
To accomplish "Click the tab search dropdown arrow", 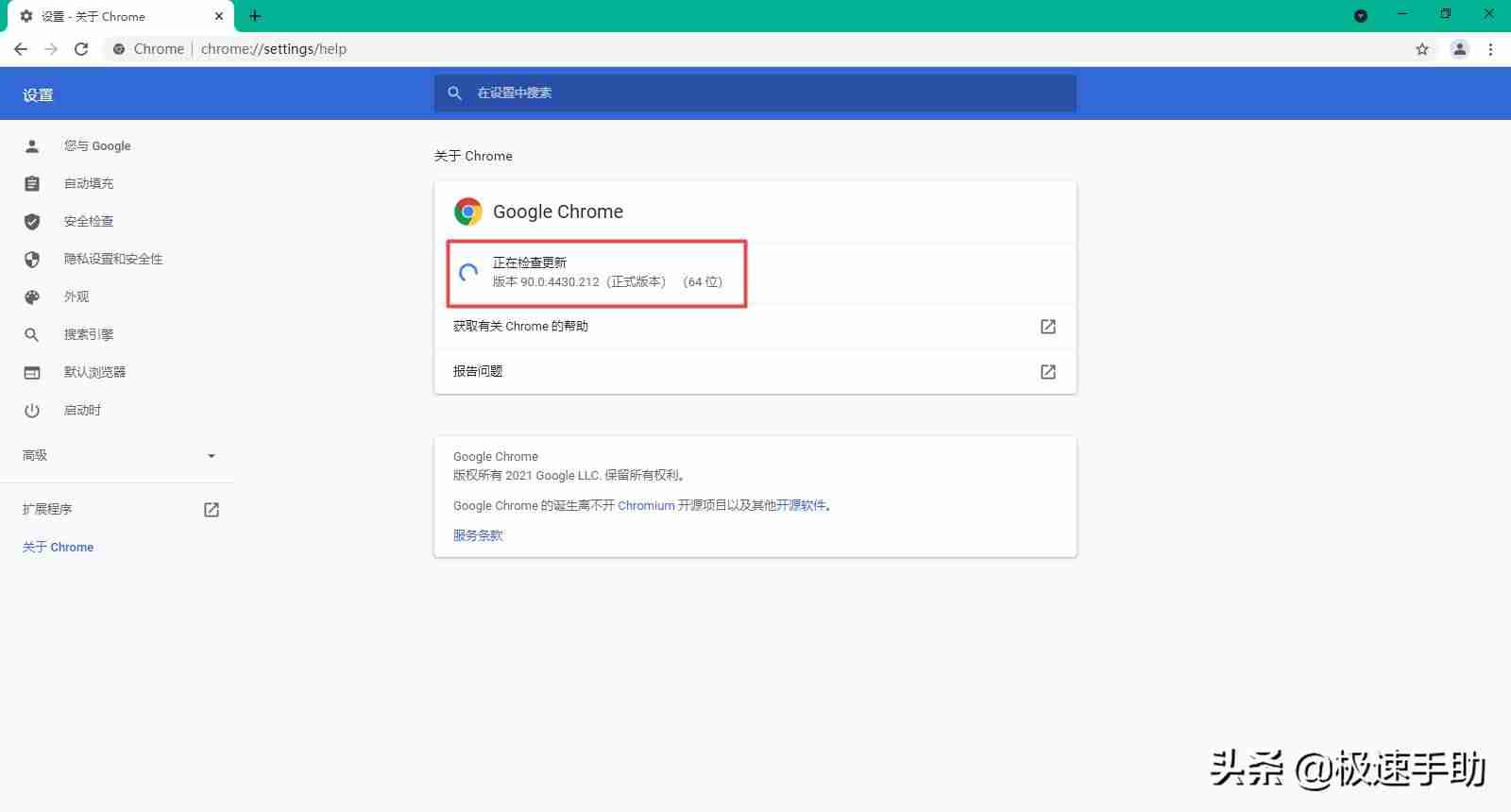I will point(1361,16).
